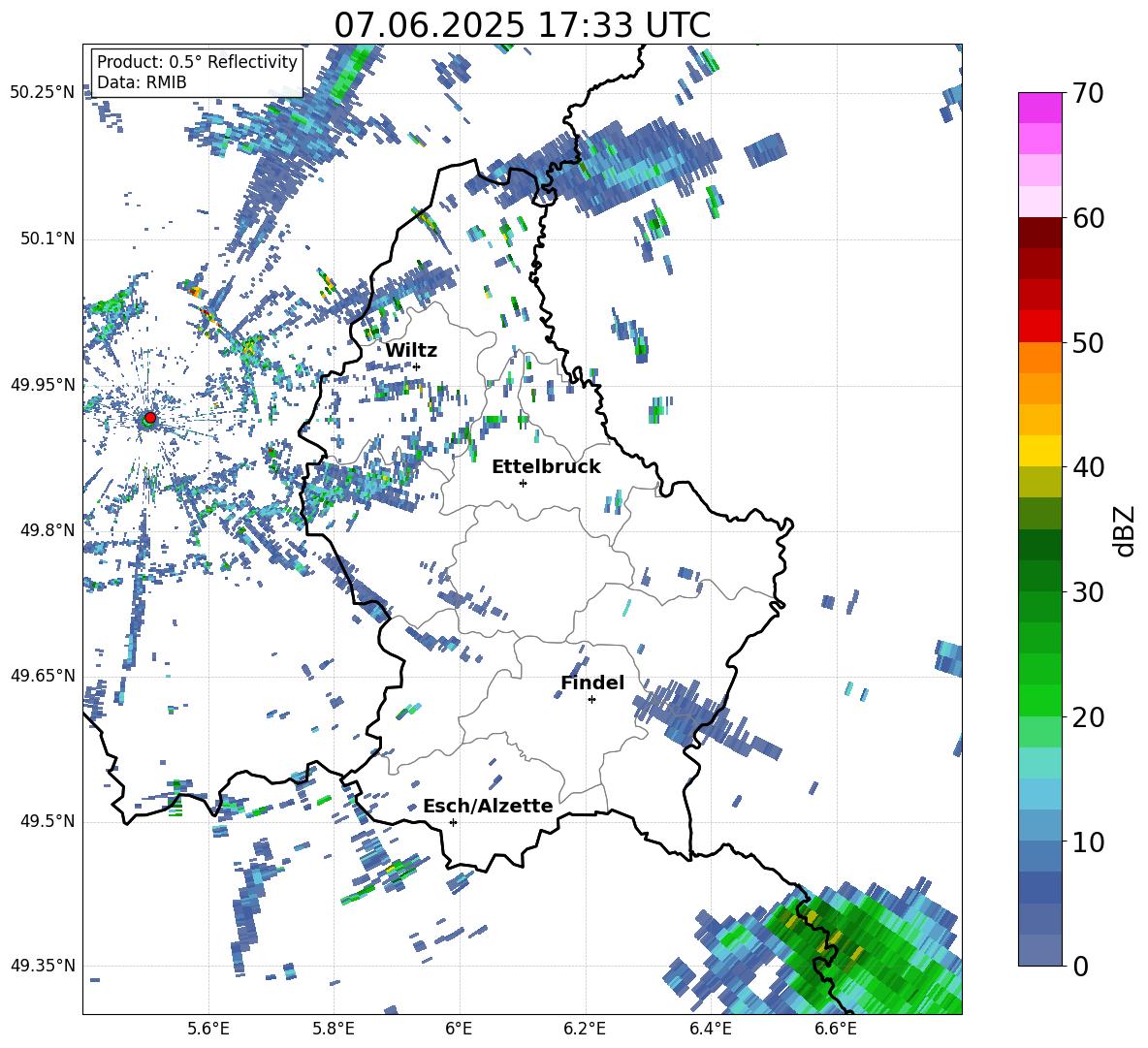
Task: Click the 6.6°E longitude label
Action: coord(836,1029)
